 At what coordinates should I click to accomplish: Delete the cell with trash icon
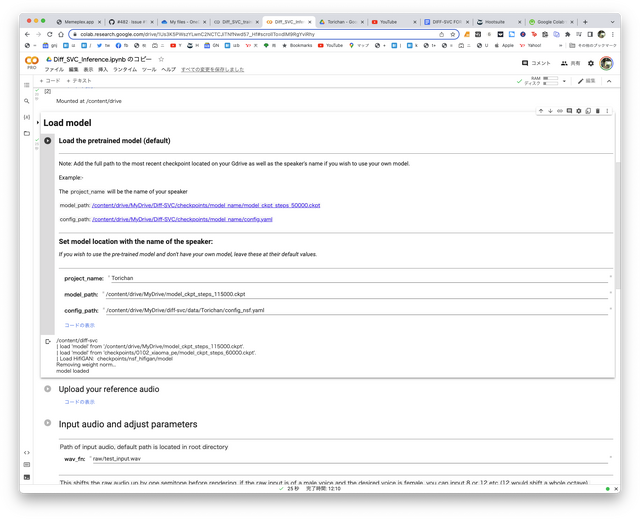598,111
